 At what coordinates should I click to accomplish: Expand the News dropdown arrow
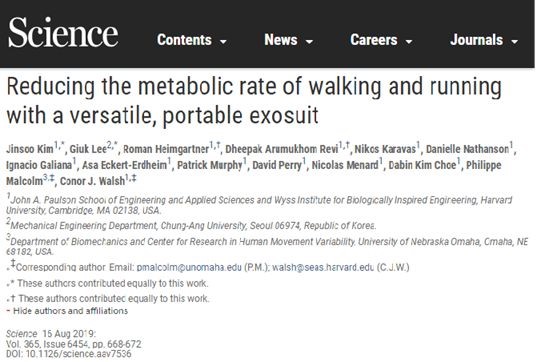[309, 42]
